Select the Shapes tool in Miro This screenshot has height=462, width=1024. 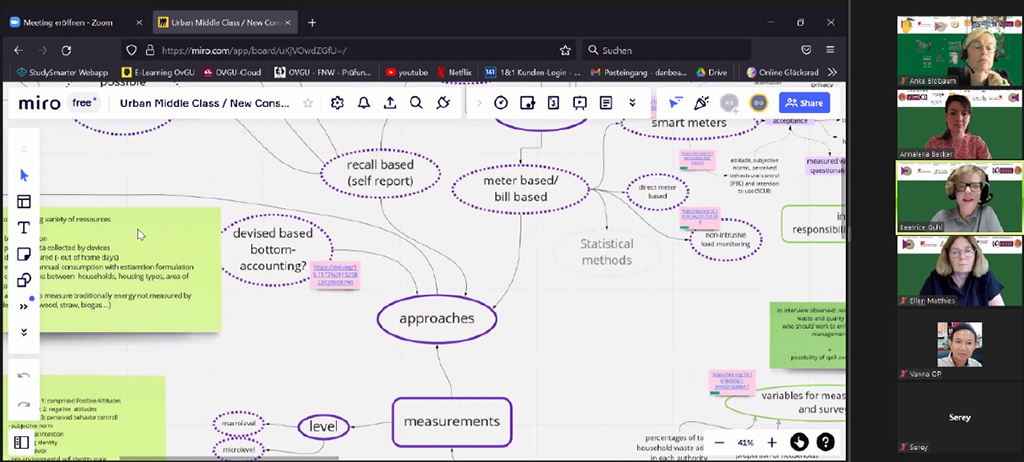click(24, 280)
